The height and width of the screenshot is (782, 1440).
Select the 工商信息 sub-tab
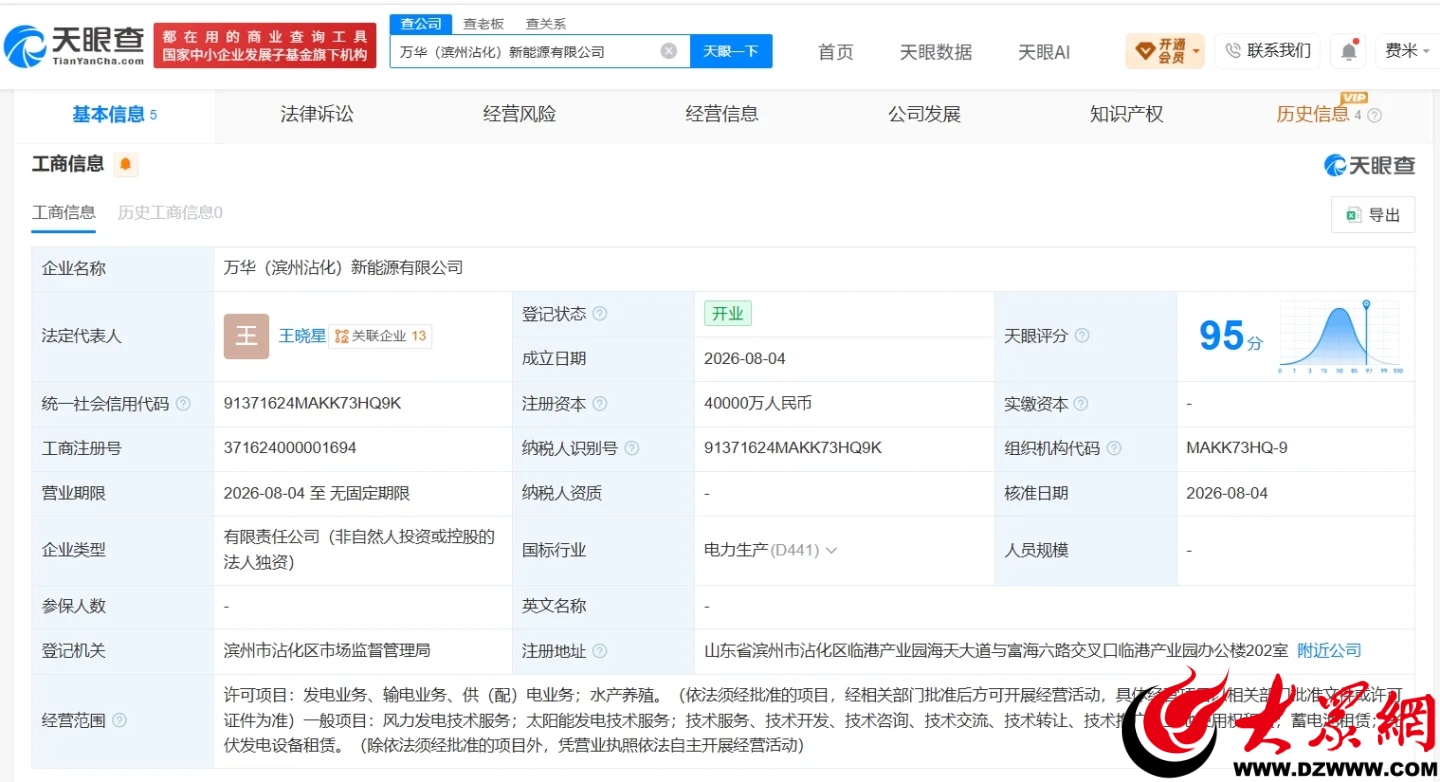pos(64,212)
